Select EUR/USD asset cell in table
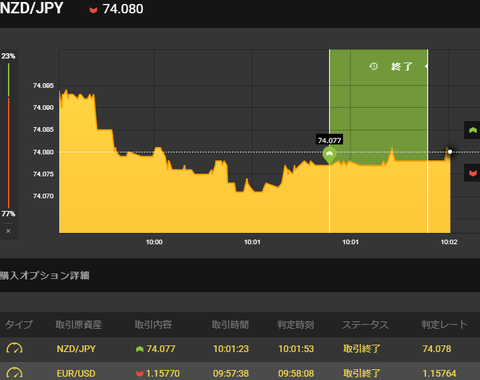 coord(76,373)
